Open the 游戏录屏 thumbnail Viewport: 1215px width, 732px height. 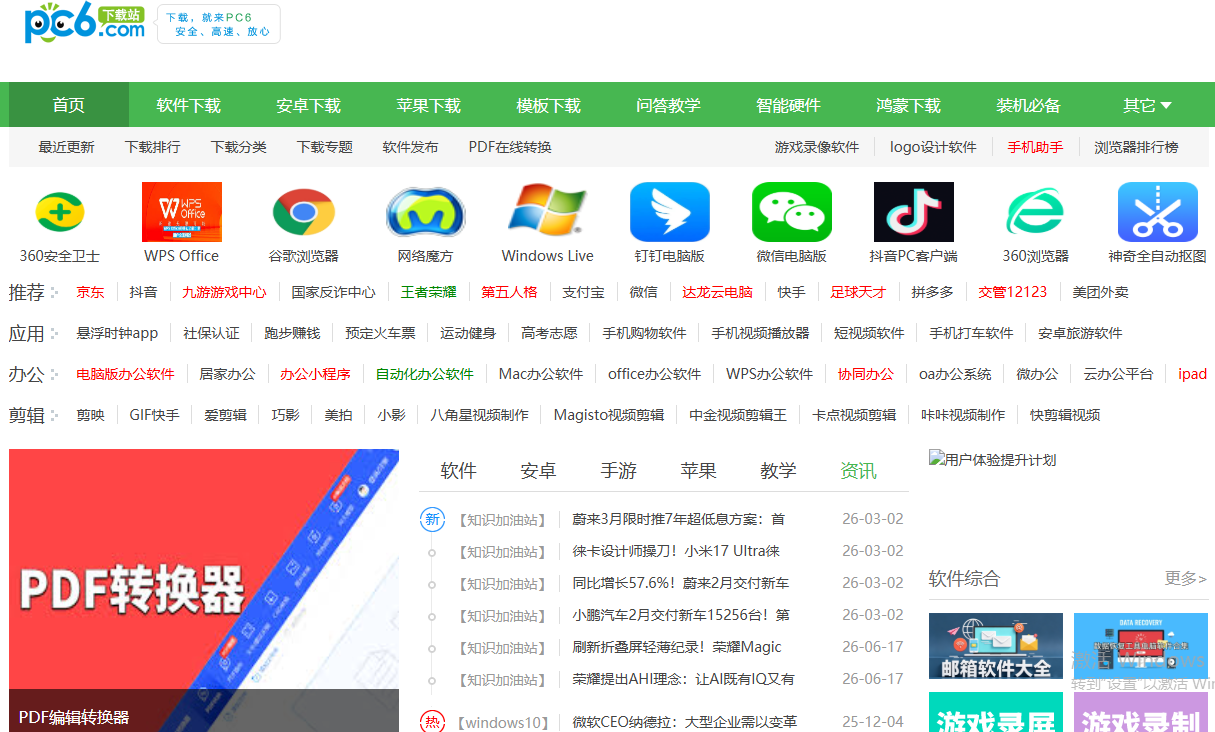996,712
